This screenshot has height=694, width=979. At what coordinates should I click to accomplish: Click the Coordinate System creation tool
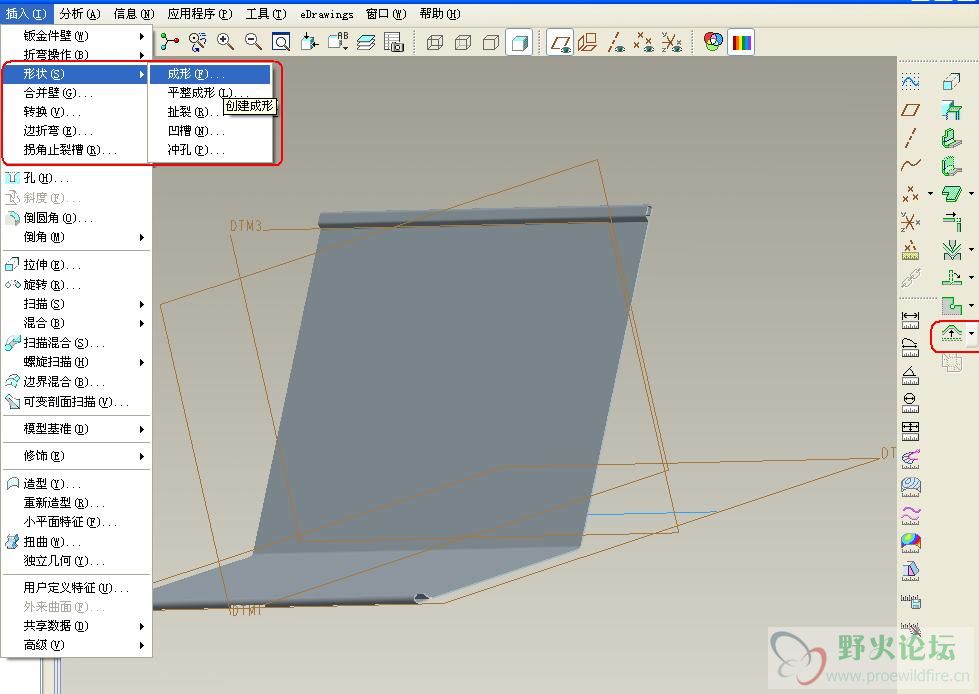coord(910,222)
